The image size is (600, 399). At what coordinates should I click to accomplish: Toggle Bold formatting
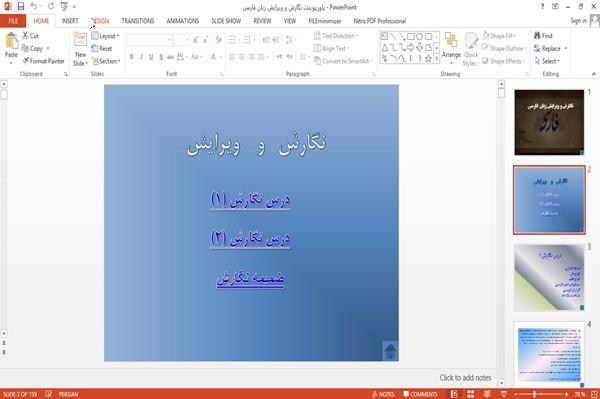[132, 57]
